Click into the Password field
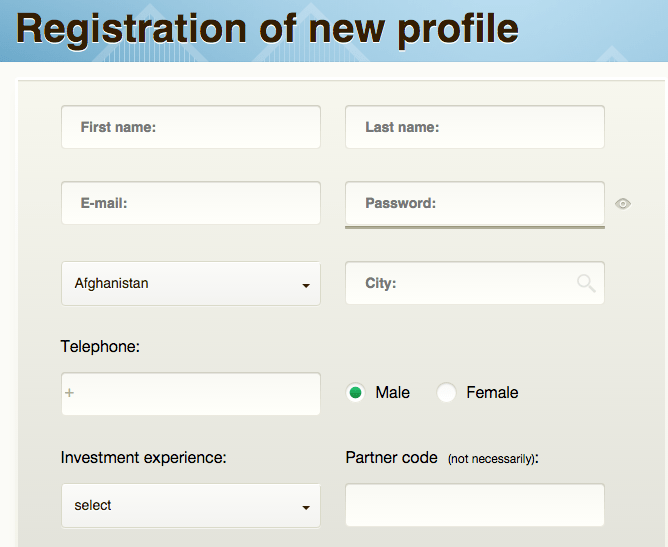Image resolution: width=668 pixels, height=547 pixels. [475, 203]
